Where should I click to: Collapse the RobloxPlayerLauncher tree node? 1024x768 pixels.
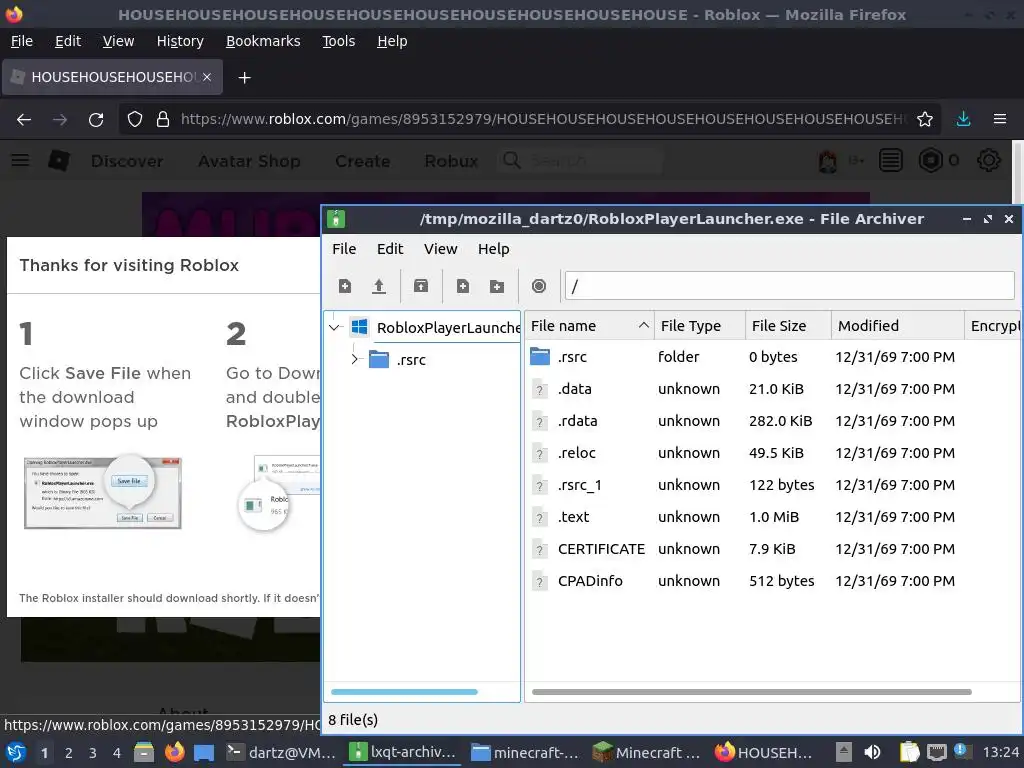tap(334, 327)
